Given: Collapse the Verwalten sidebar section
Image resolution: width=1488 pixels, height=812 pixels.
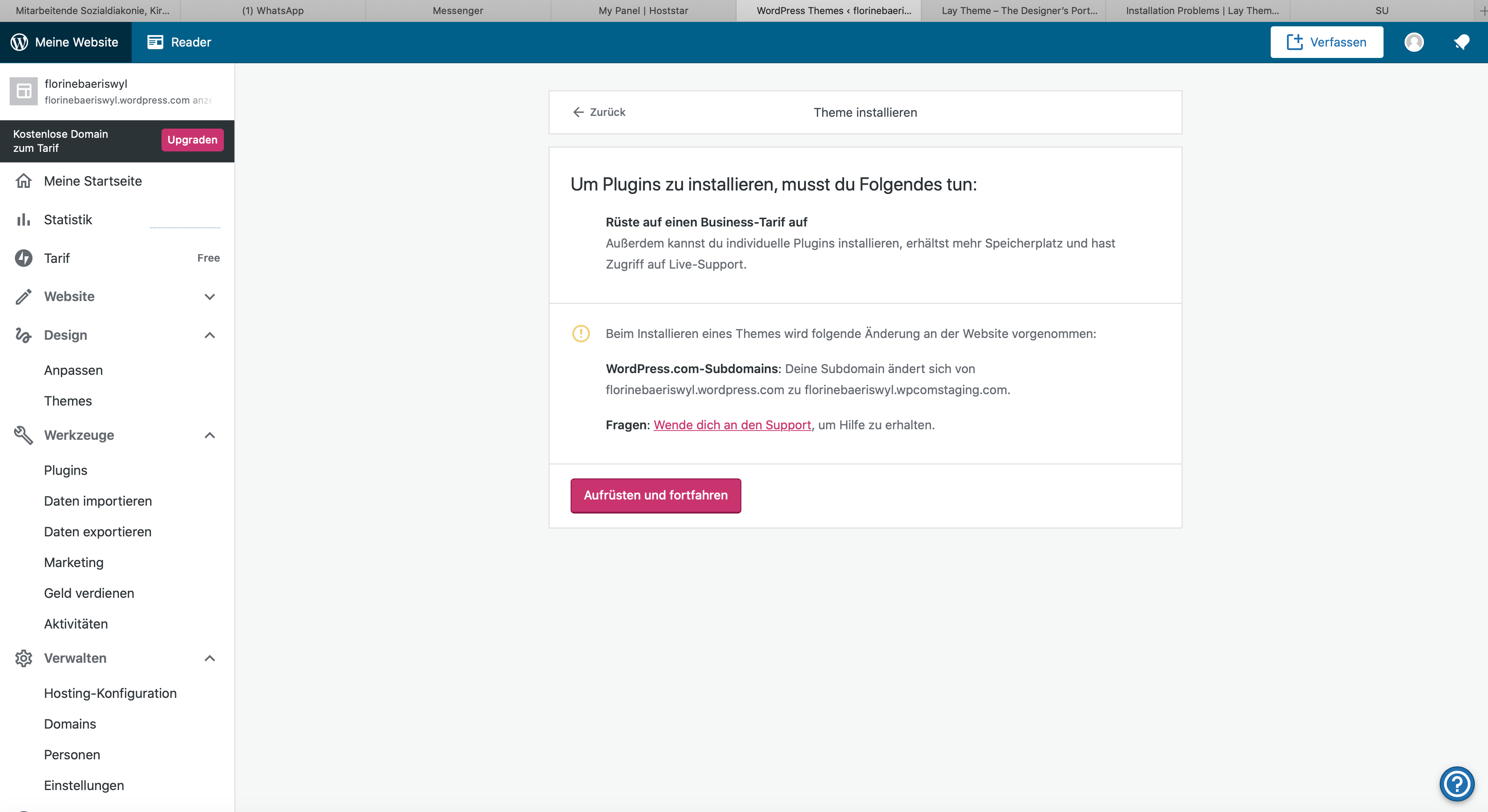Looking at the screenshot, I should 210,658.
